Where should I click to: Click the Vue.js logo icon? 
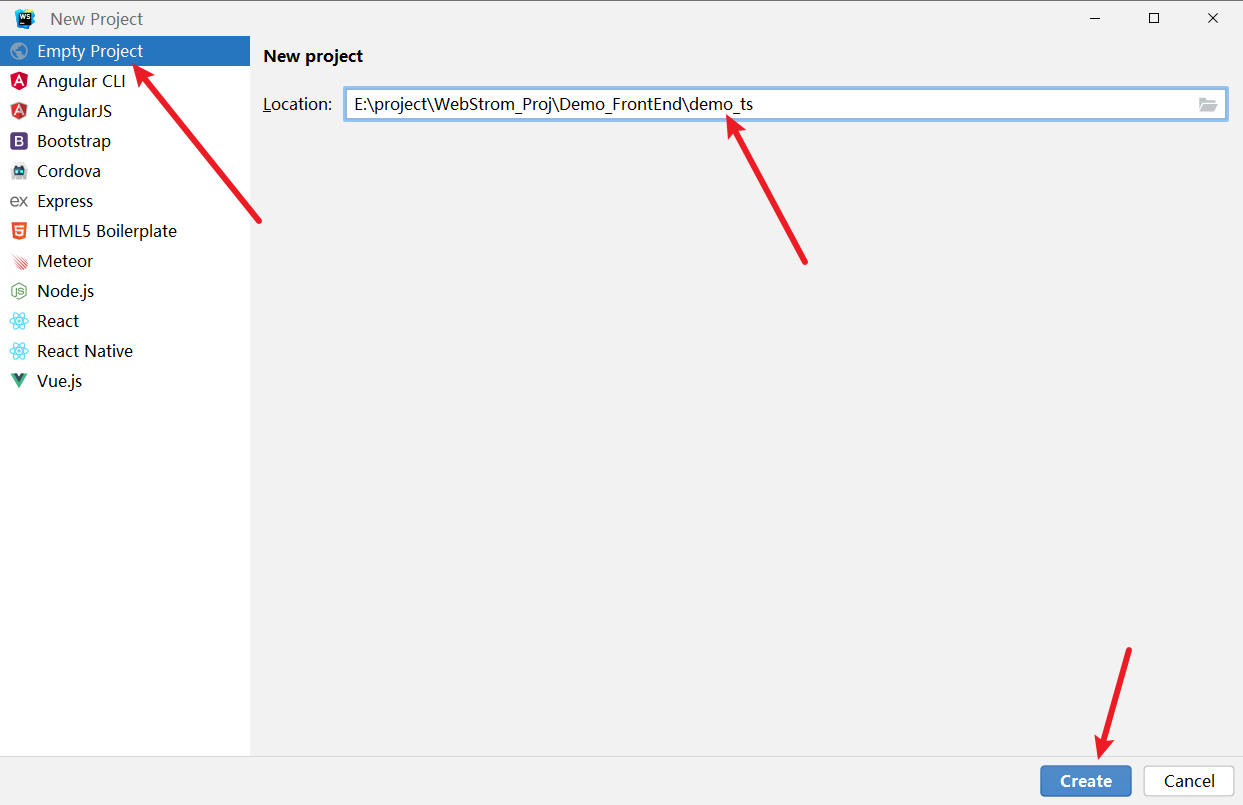point(19,381)
